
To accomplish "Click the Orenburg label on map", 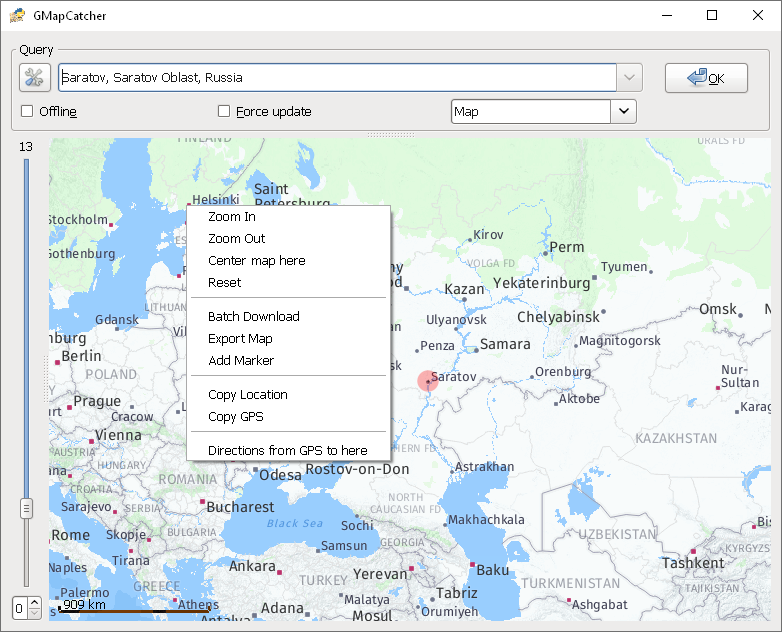I will coord(563,372).
